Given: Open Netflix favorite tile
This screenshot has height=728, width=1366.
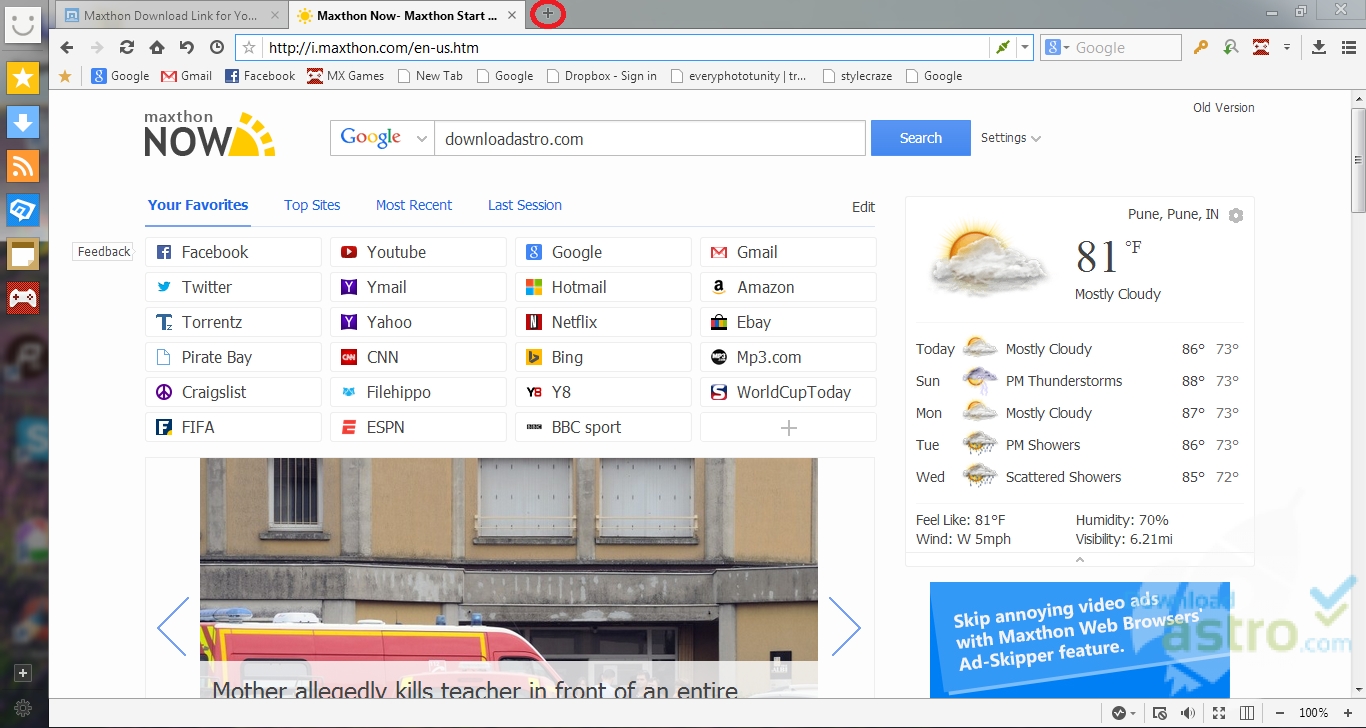Looking at the screenshot, I should click(x=603, y=322).
